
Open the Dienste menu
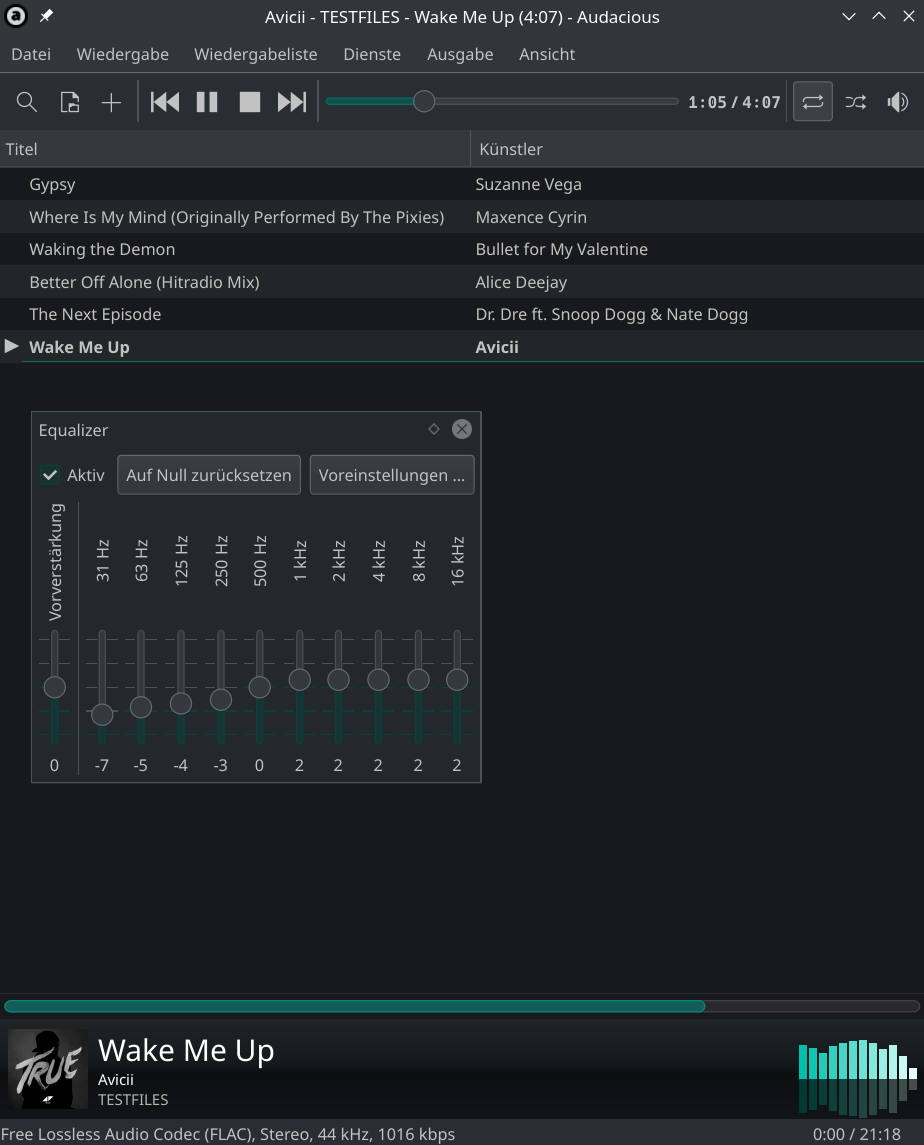[x=373, y=55]
